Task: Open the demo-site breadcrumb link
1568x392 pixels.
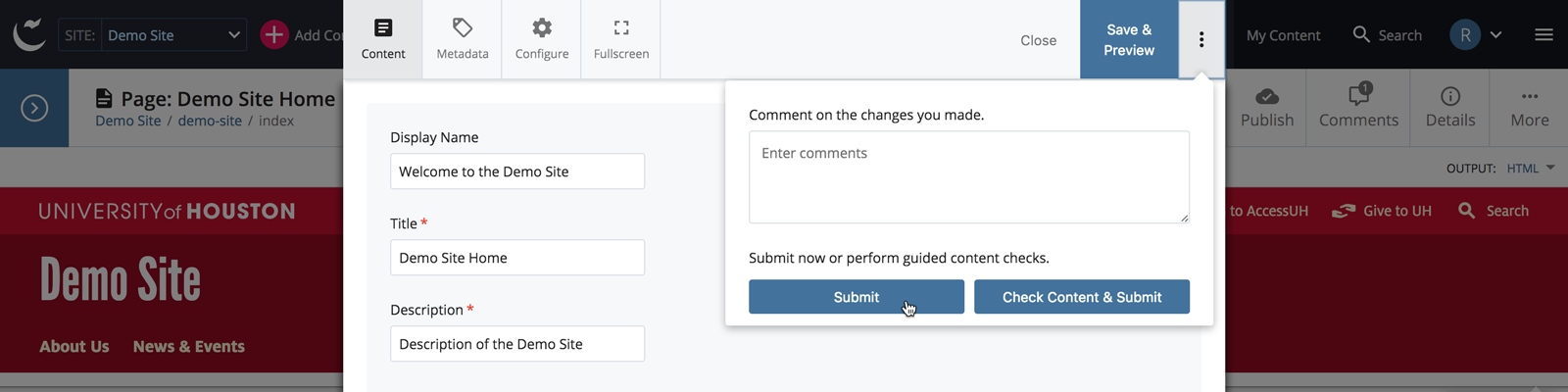Action: point(210,121)
